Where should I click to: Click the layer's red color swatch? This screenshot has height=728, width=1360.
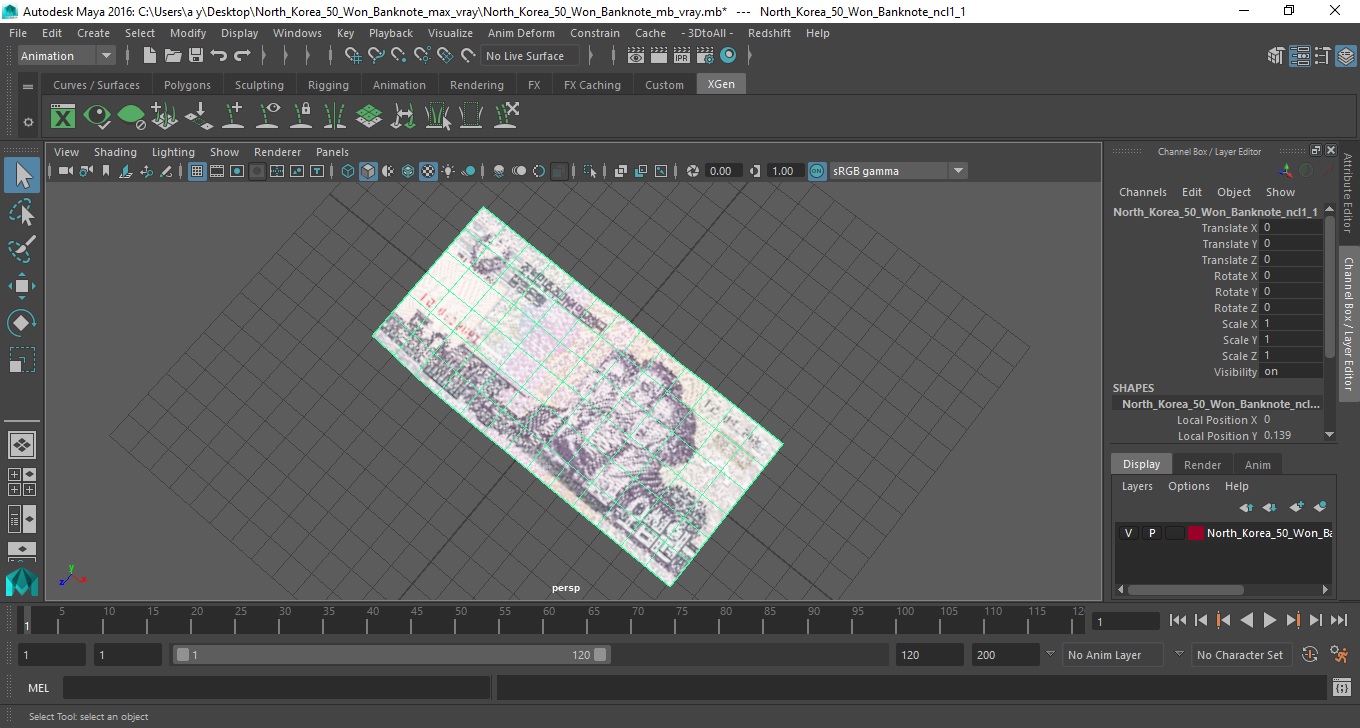[x=1196, y=533]
